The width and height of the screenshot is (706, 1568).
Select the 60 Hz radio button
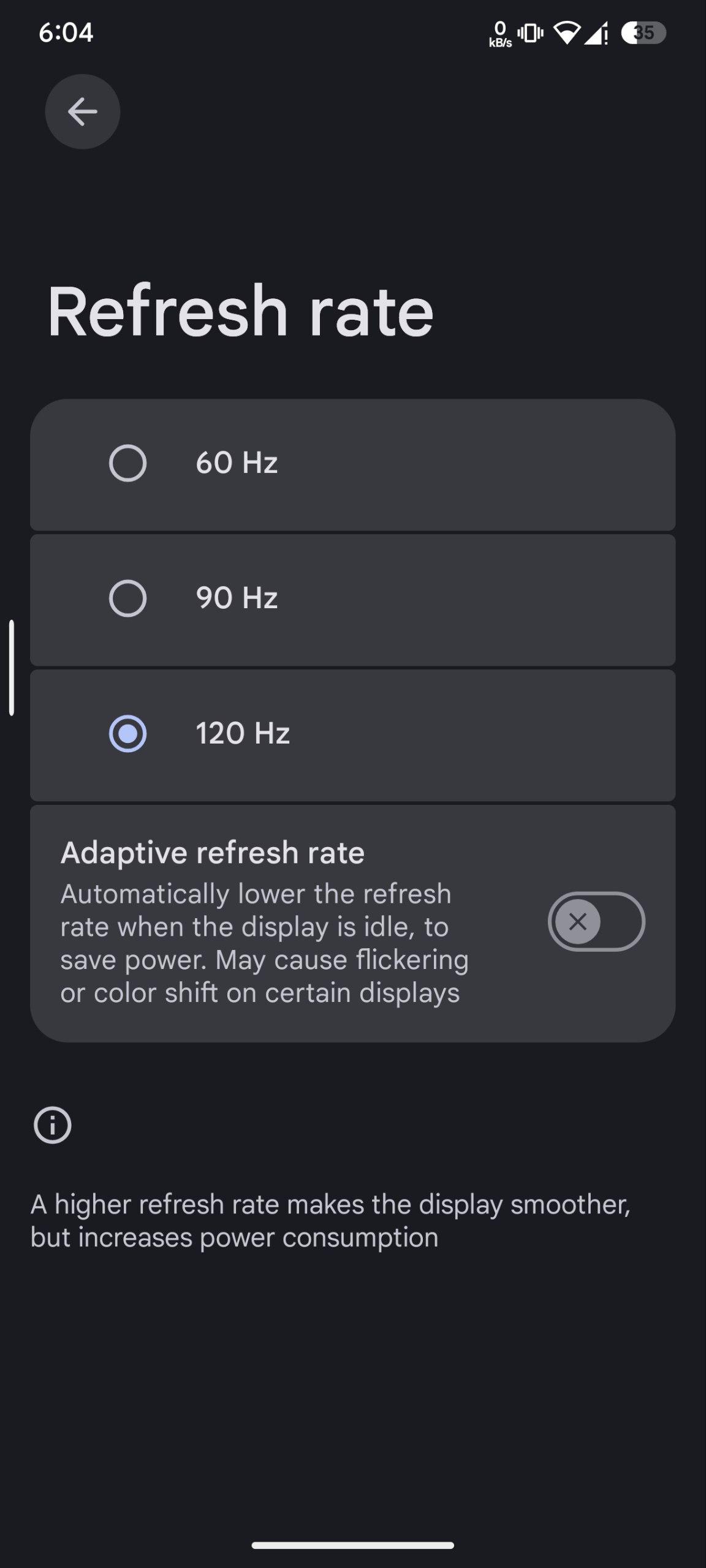127,463
